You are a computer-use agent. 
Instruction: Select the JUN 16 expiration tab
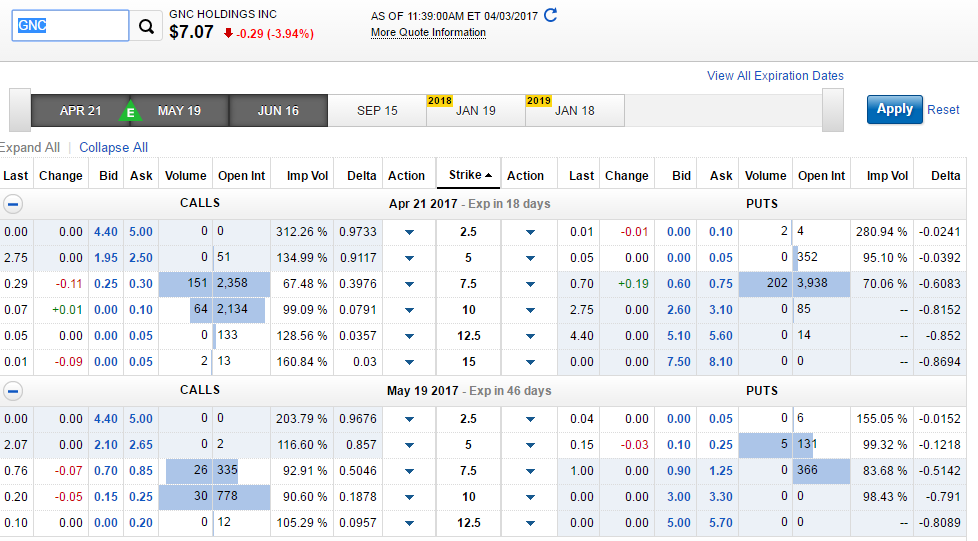coord(278,110)
